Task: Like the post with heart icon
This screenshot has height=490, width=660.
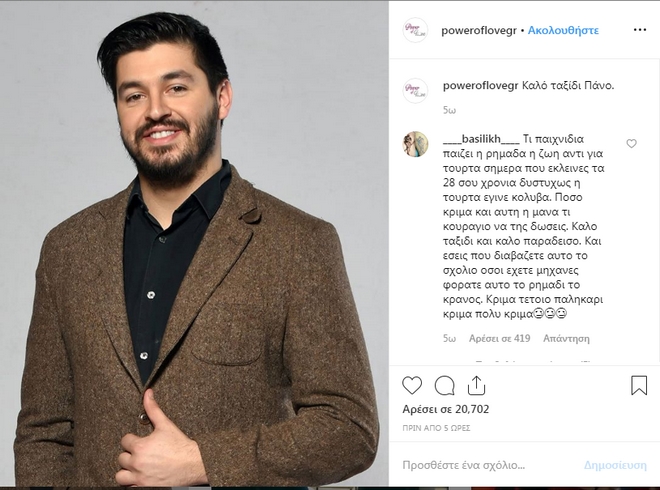Action: (x=412, y=385)
